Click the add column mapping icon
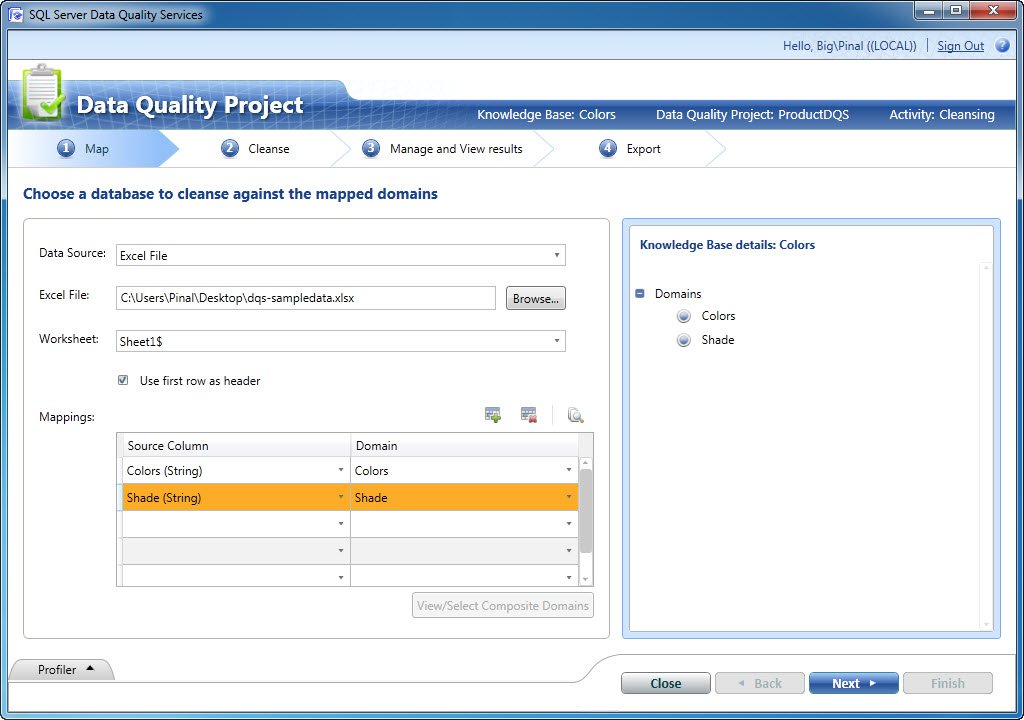This screenshot has width=1024, height=720. point(493,415)
